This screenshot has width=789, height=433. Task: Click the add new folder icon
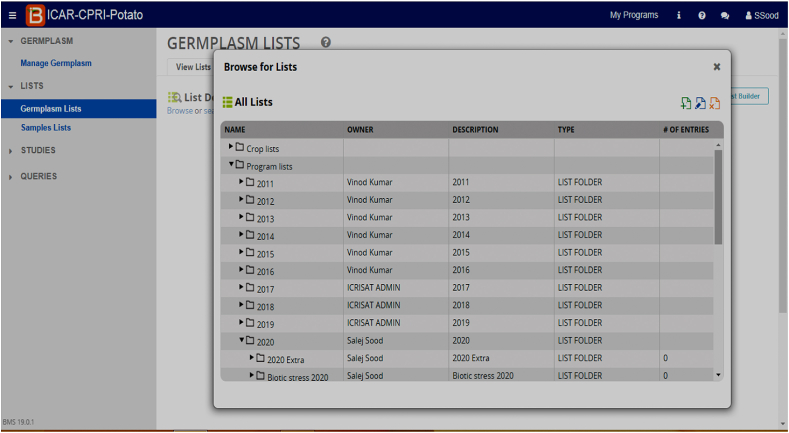coord(685,103)
